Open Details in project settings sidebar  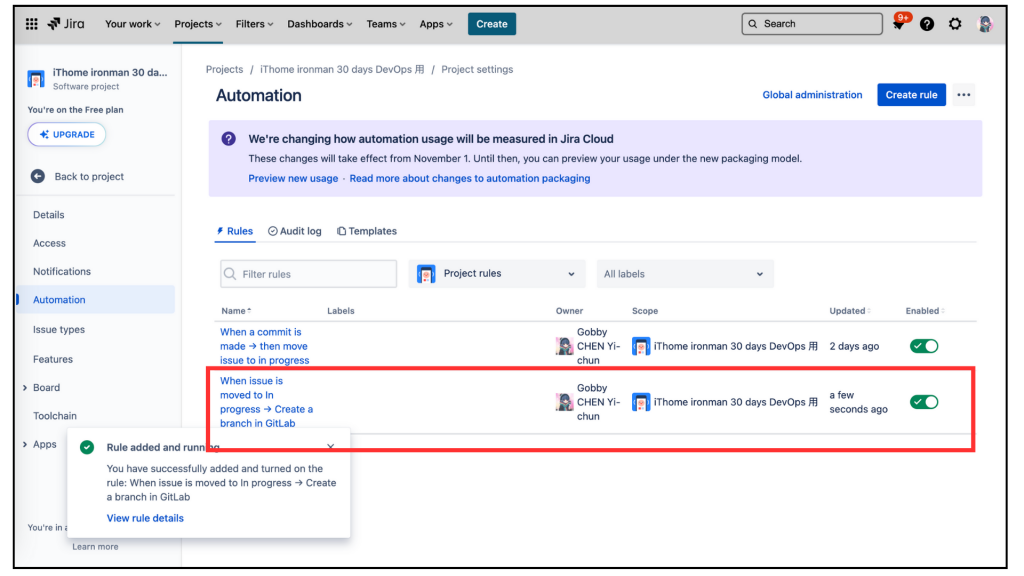(x=49, y=215)
